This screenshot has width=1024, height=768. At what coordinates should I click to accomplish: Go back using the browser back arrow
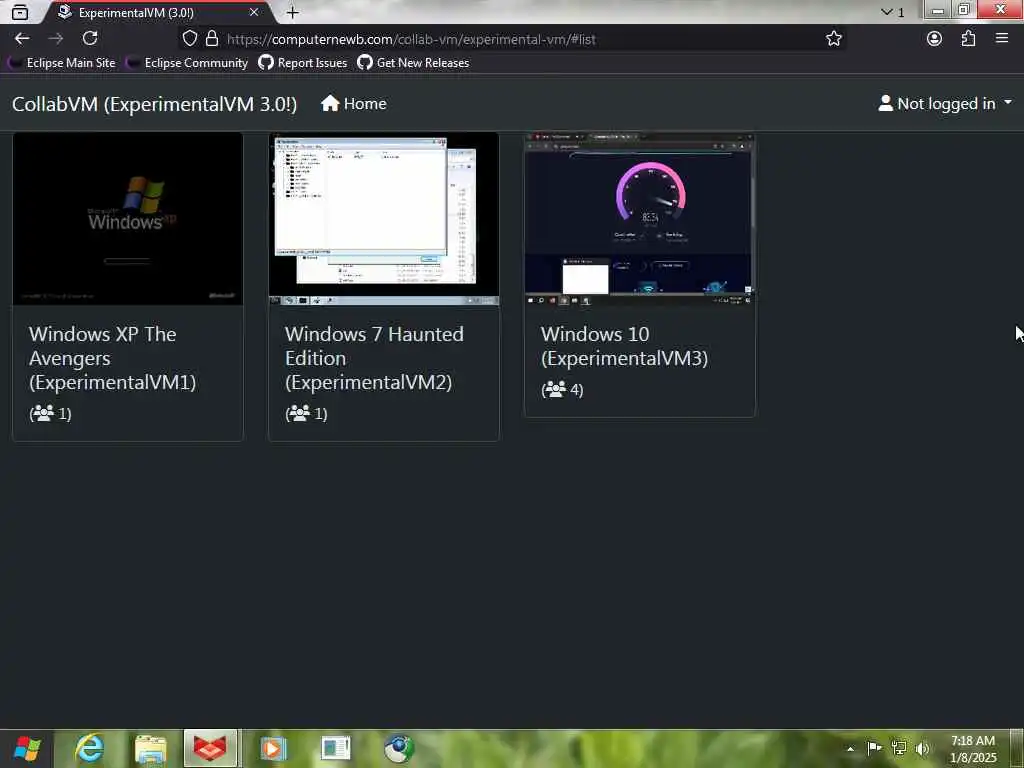(x=22, y=39)
